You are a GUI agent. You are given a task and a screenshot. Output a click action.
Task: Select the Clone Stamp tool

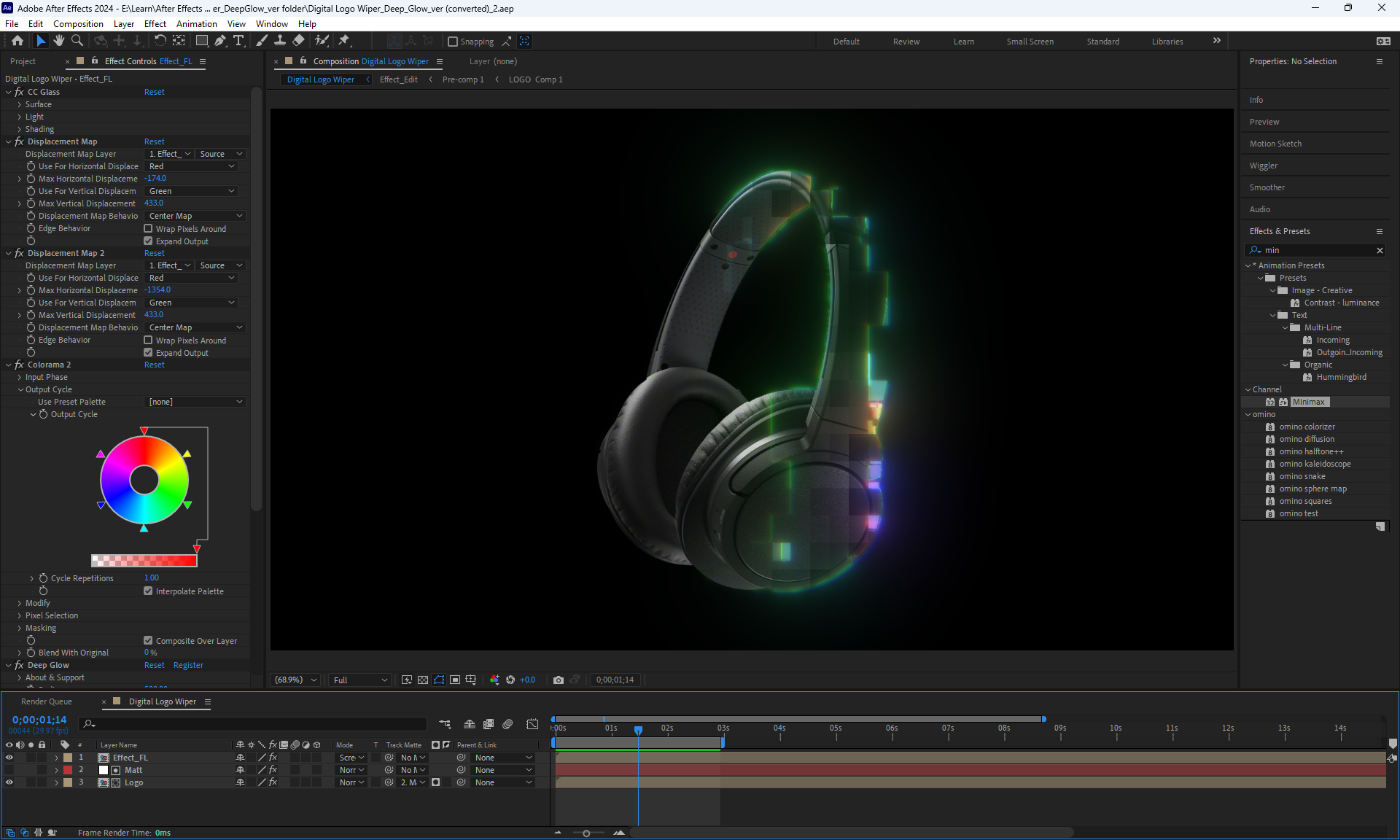[279, 41]
